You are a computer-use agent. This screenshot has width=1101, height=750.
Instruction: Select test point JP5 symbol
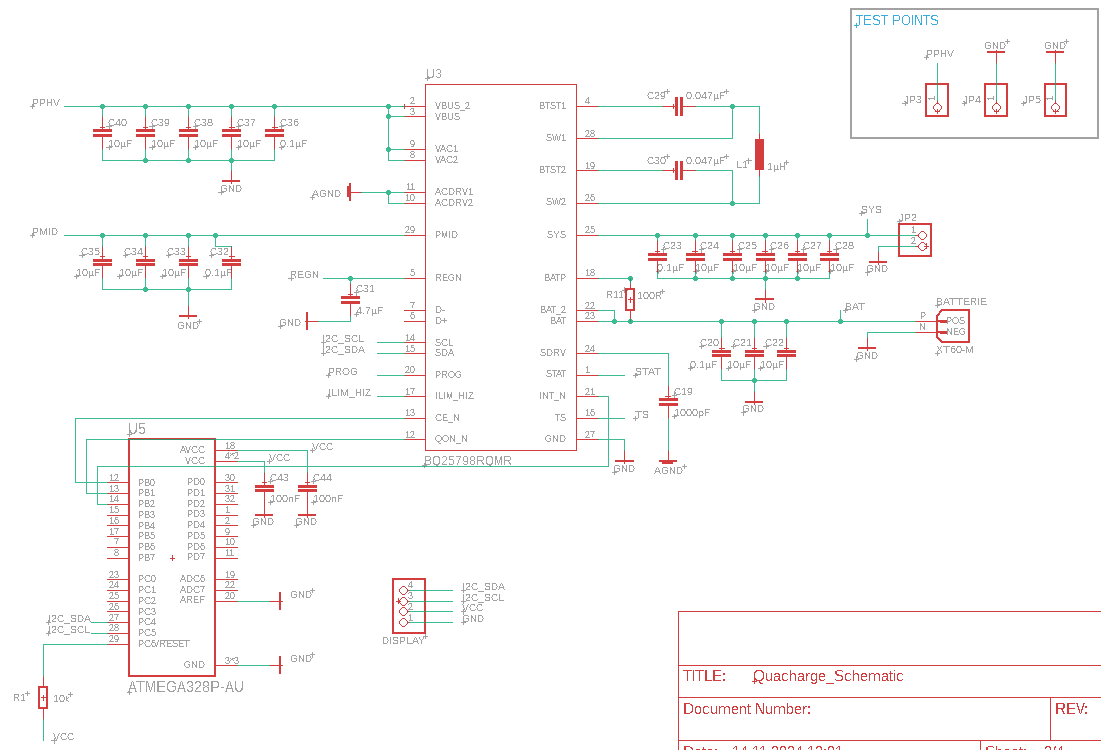click(x=1055, y=100)
